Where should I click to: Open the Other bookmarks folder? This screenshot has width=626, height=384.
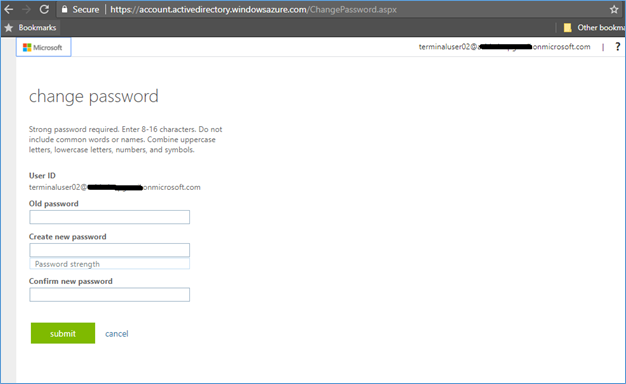coord(594,28)
